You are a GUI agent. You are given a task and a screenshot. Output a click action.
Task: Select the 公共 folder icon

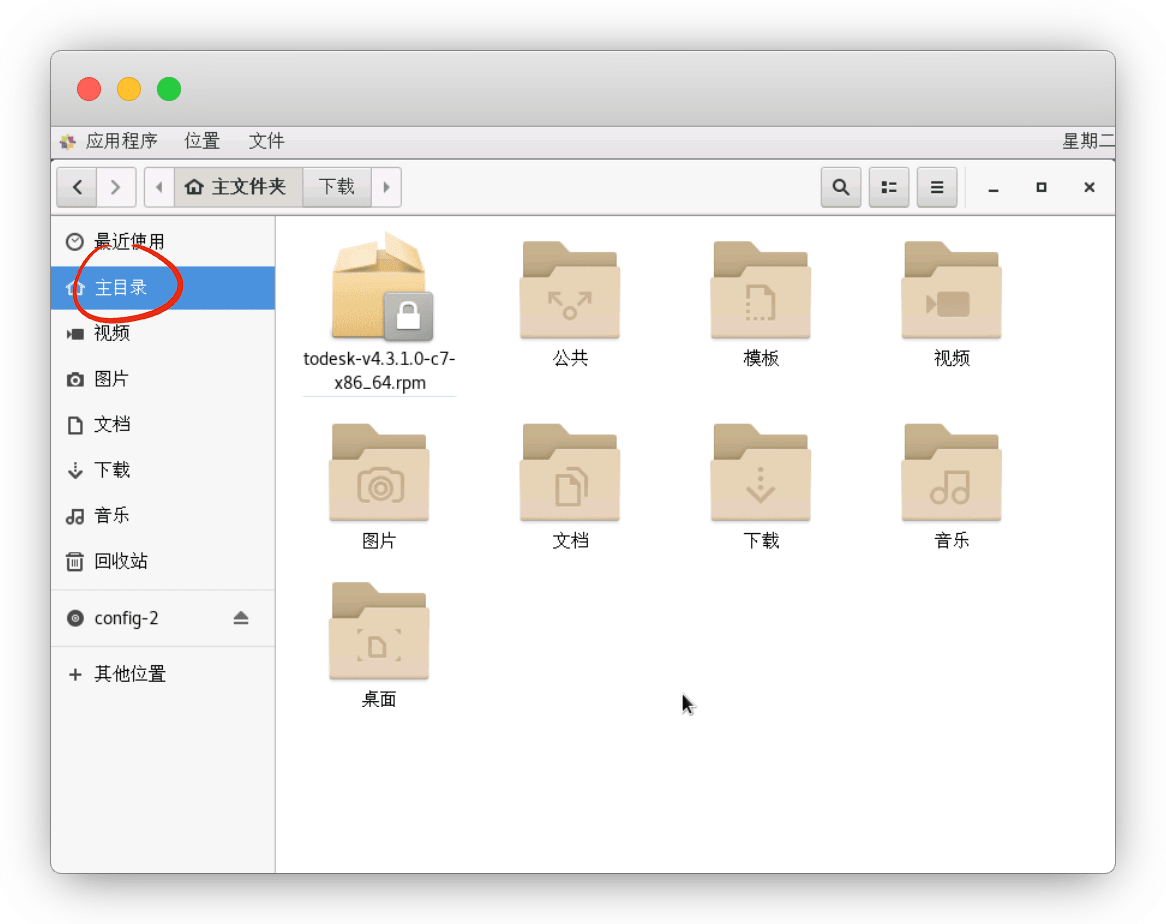[570, 290]
